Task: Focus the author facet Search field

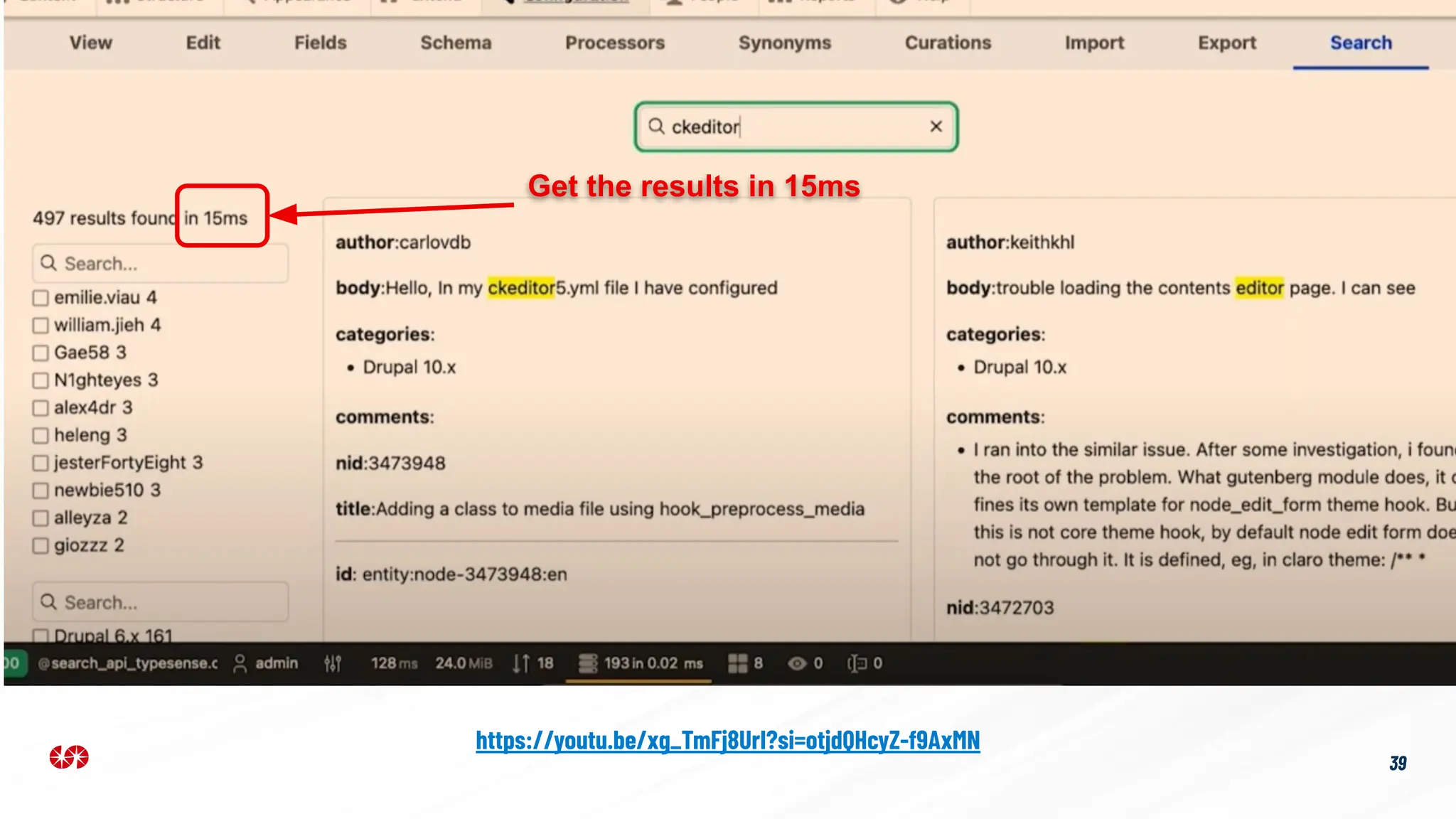Action: pos(160,264)
